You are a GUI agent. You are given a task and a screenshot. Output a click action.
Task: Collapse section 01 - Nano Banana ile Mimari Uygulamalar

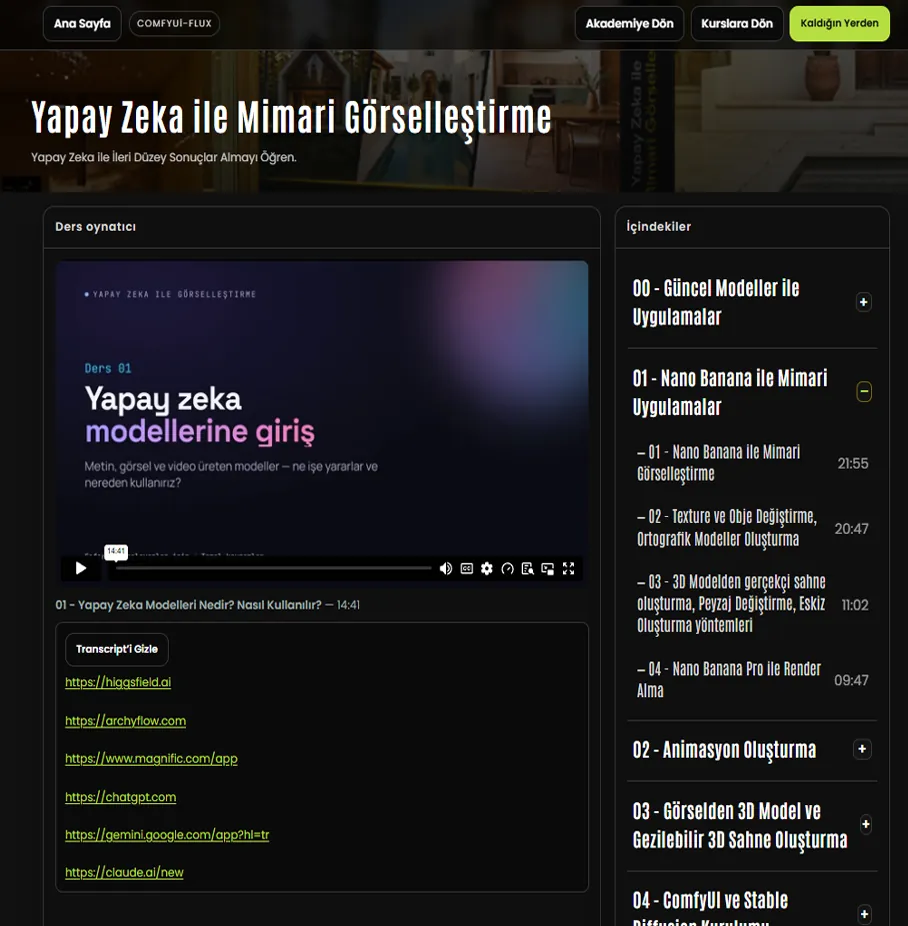[864, 392]
